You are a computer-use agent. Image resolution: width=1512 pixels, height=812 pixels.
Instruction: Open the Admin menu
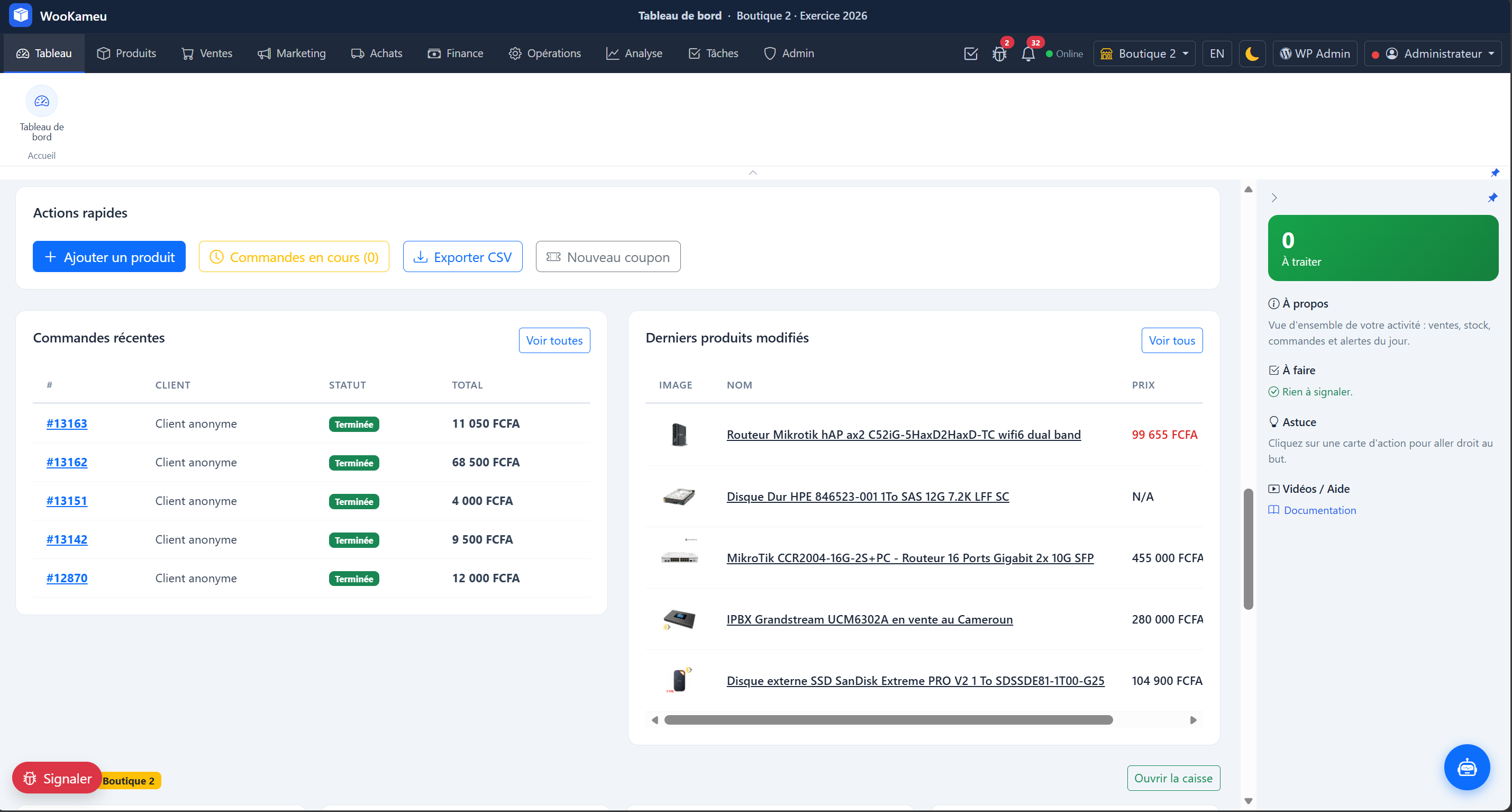click(789, 53)
